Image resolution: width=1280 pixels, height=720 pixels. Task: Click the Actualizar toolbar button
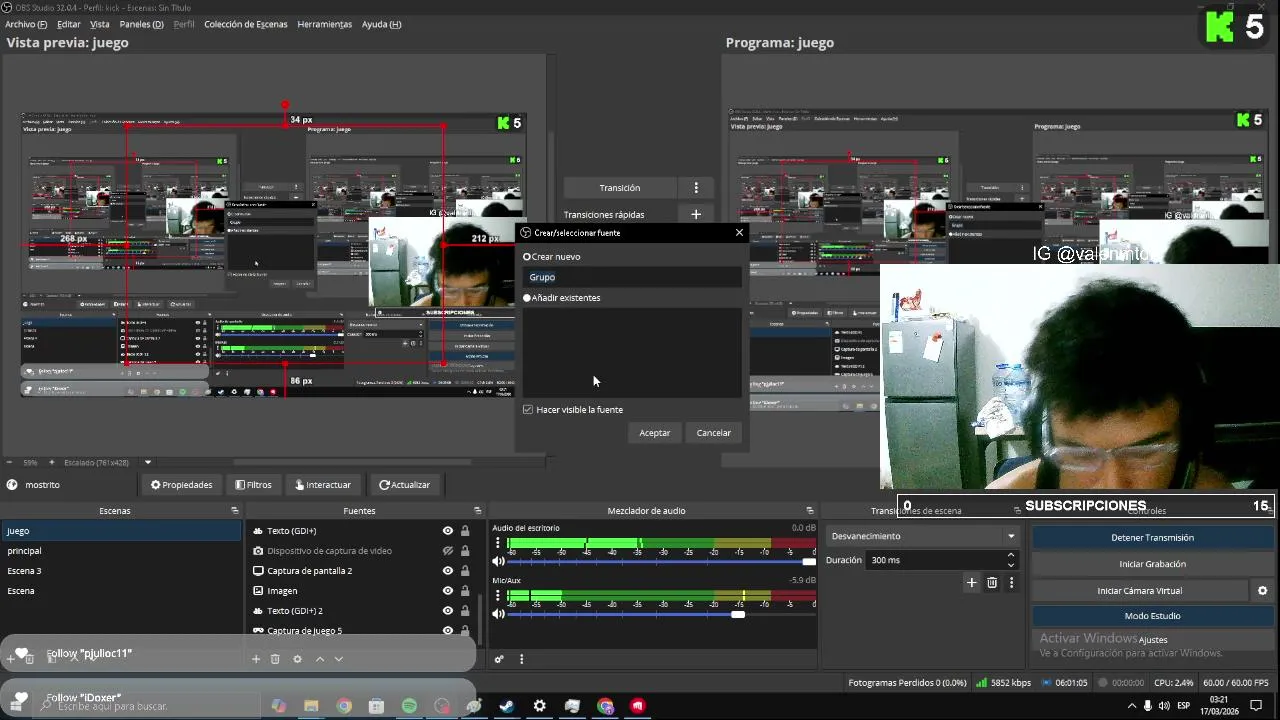[x=404, y=485]
